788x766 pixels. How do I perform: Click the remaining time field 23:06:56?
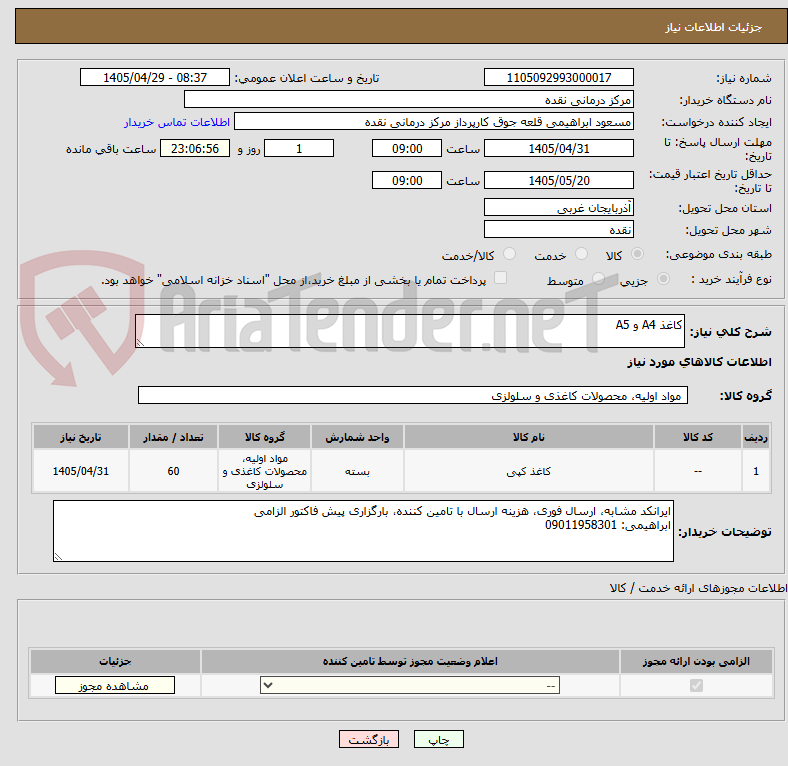coord(195,148)
